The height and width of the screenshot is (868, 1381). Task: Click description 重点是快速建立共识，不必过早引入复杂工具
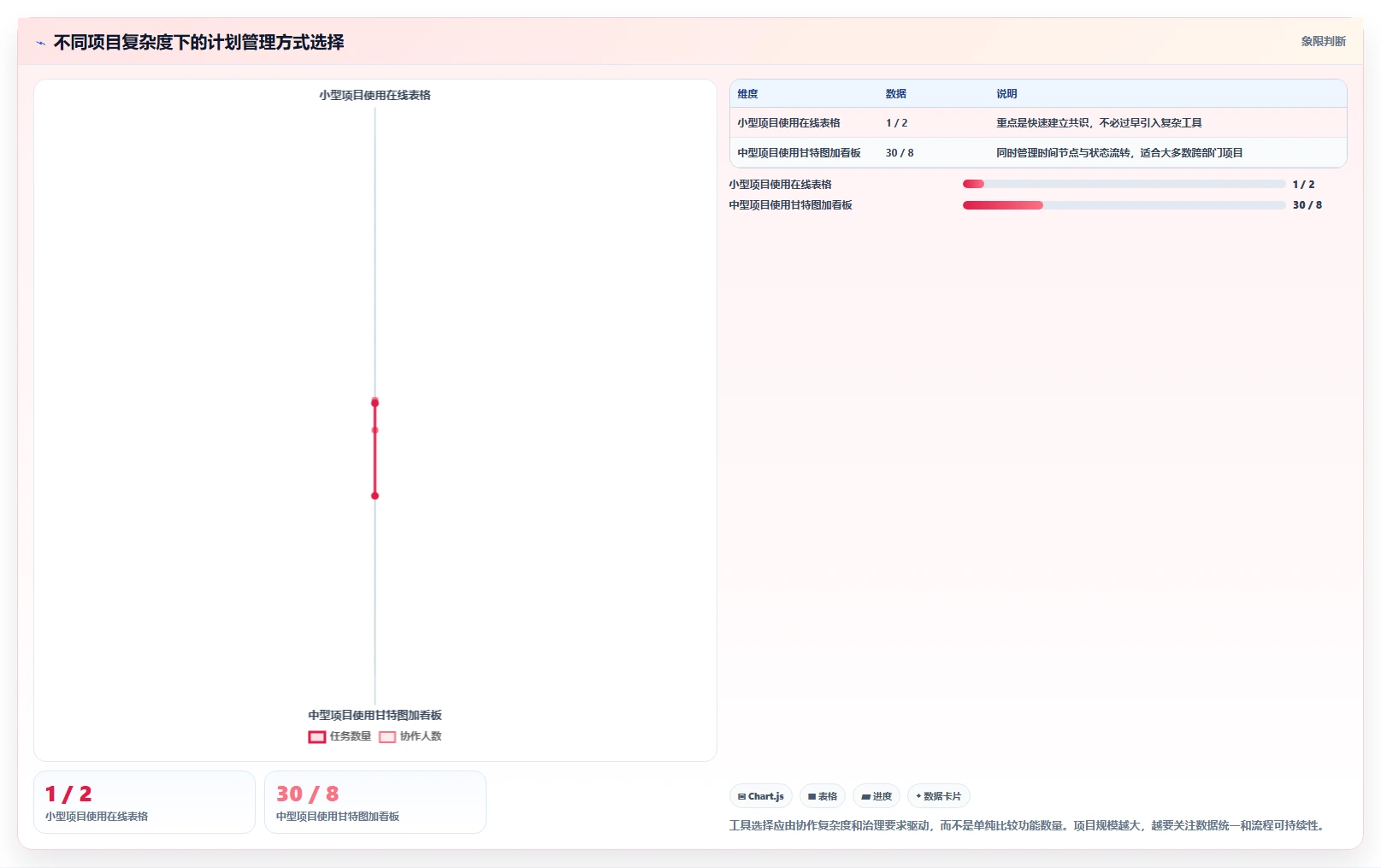pyautogui.click(x=1099, y=123)
